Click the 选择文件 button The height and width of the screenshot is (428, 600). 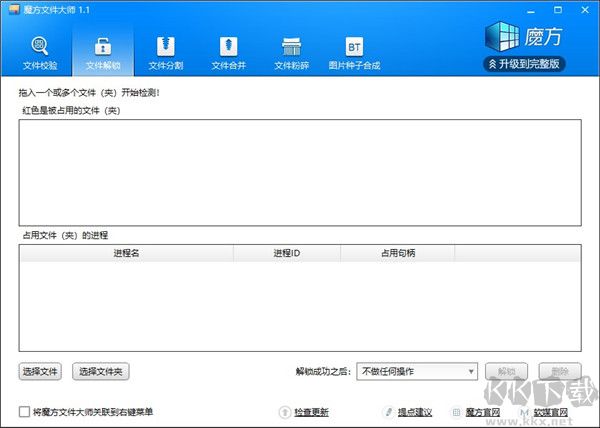tap(40, 372)
